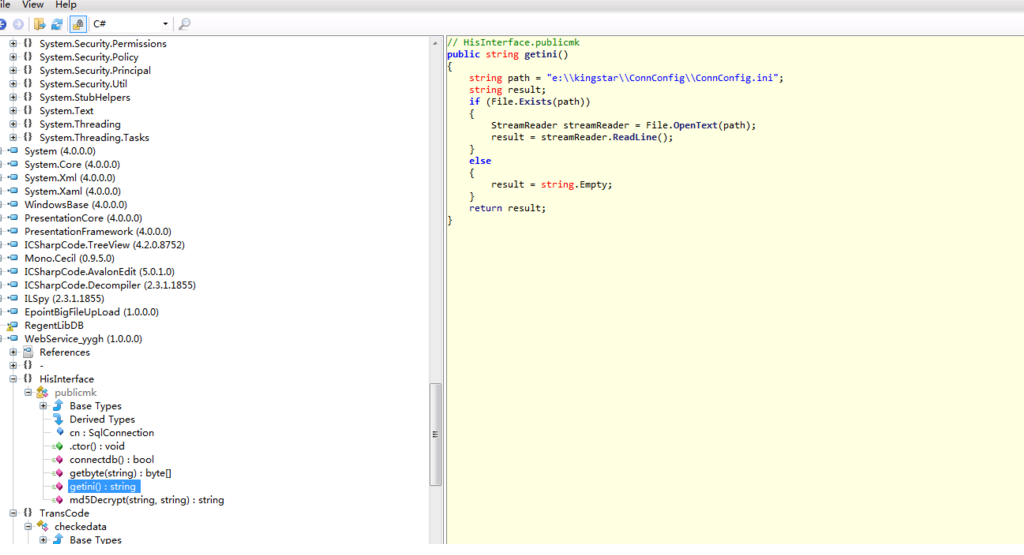
Task: Click the Forward navigation arrow icon
Action: click(x=18, y=23)
